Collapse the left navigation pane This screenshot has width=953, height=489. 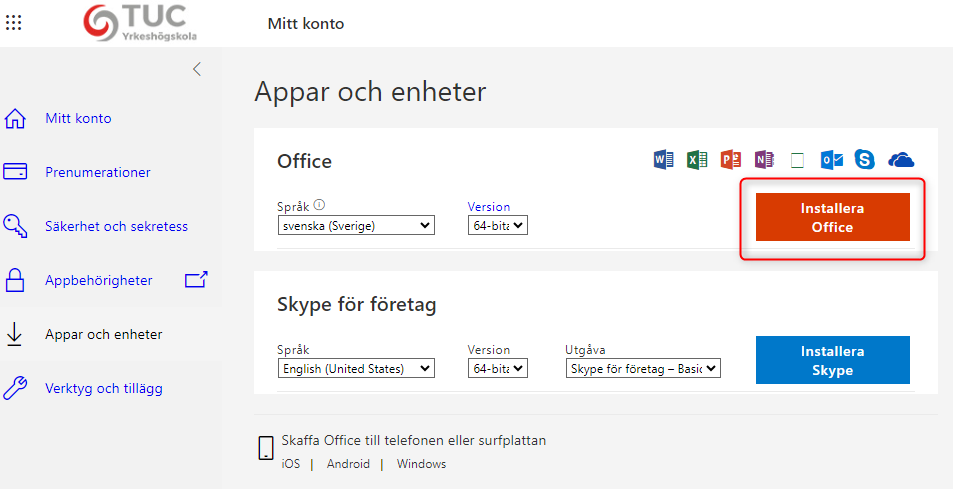pos(197,69)
